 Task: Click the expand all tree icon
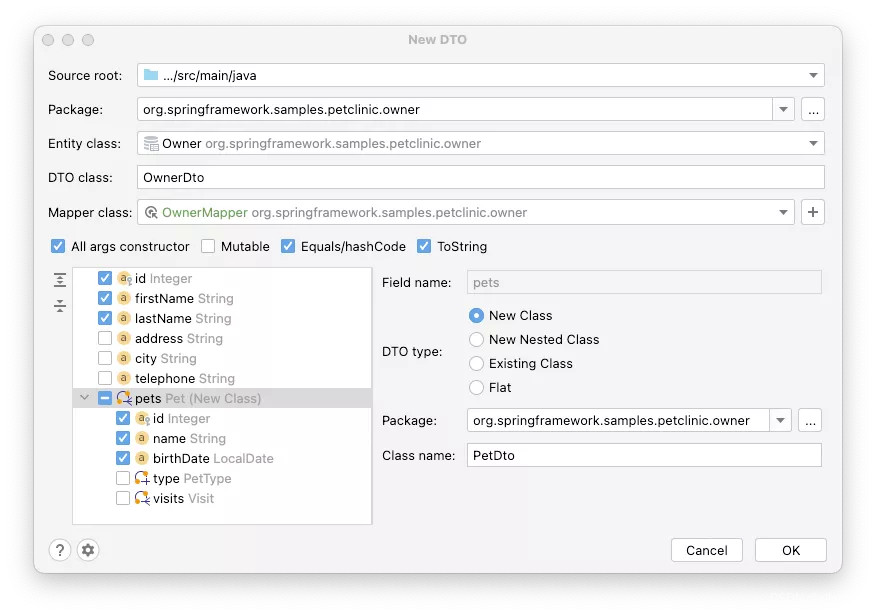[x=60, y=280]
